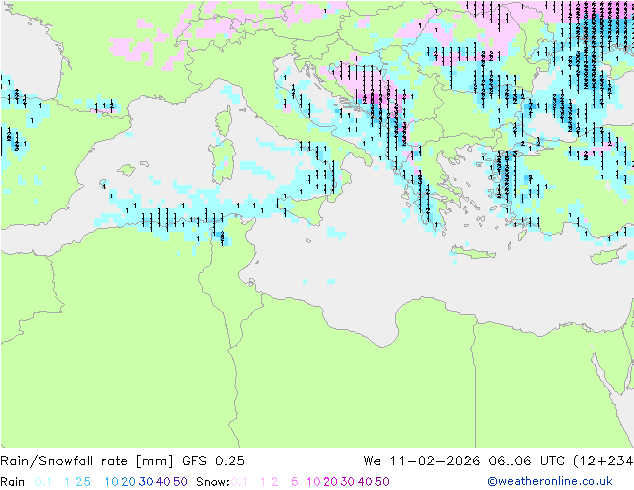
Task: Pick the rain legend value 40
Action: point(163,482)
